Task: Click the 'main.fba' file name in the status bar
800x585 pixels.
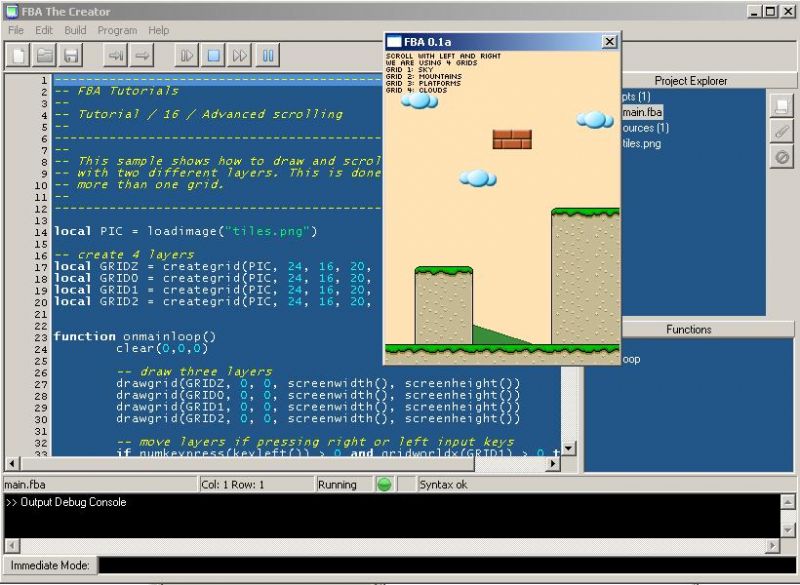Action: (x=25, y=485)
